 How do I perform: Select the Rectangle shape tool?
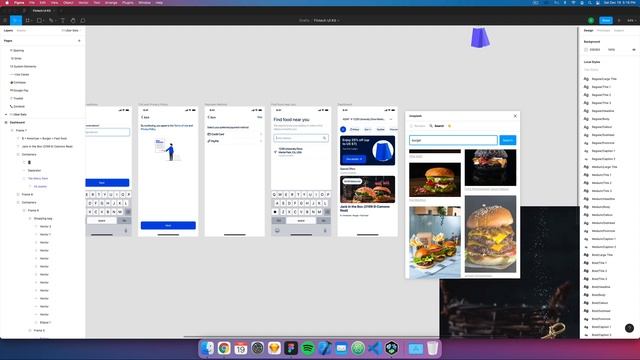click(40, 20)
